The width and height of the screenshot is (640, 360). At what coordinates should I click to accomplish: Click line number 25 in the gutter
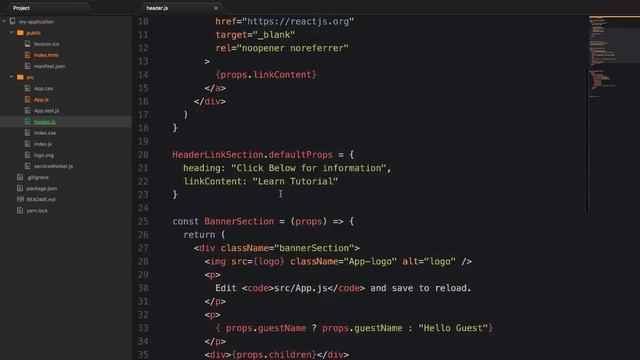[143, 221]
